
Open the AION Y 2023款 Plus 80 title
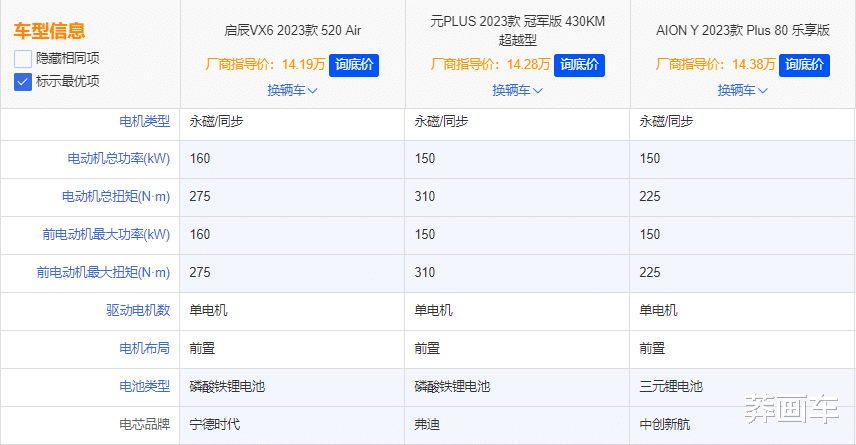coord(742,31)
